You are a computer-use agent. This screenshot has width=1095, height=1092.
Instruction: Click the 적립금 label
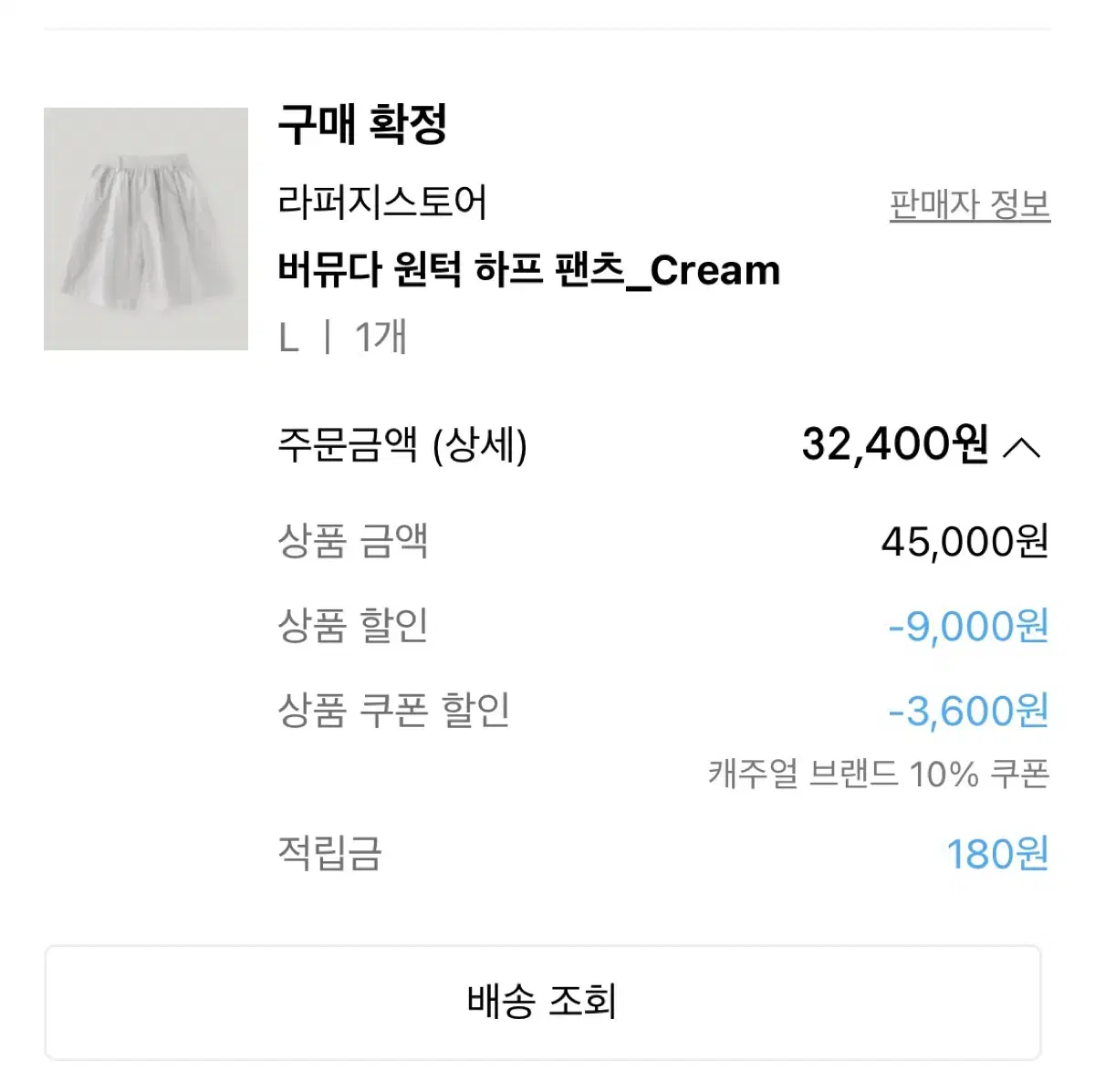[329, 854]
